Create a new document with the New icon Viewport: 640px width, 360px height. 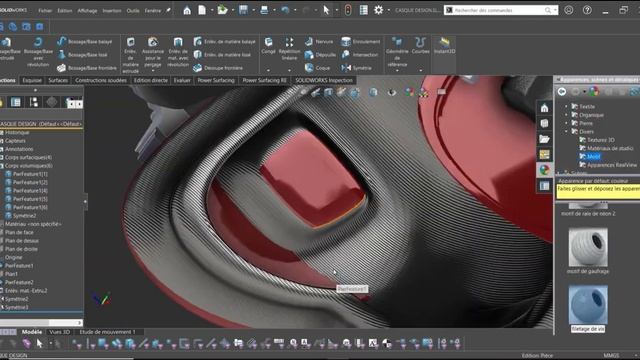click(202, 10)
